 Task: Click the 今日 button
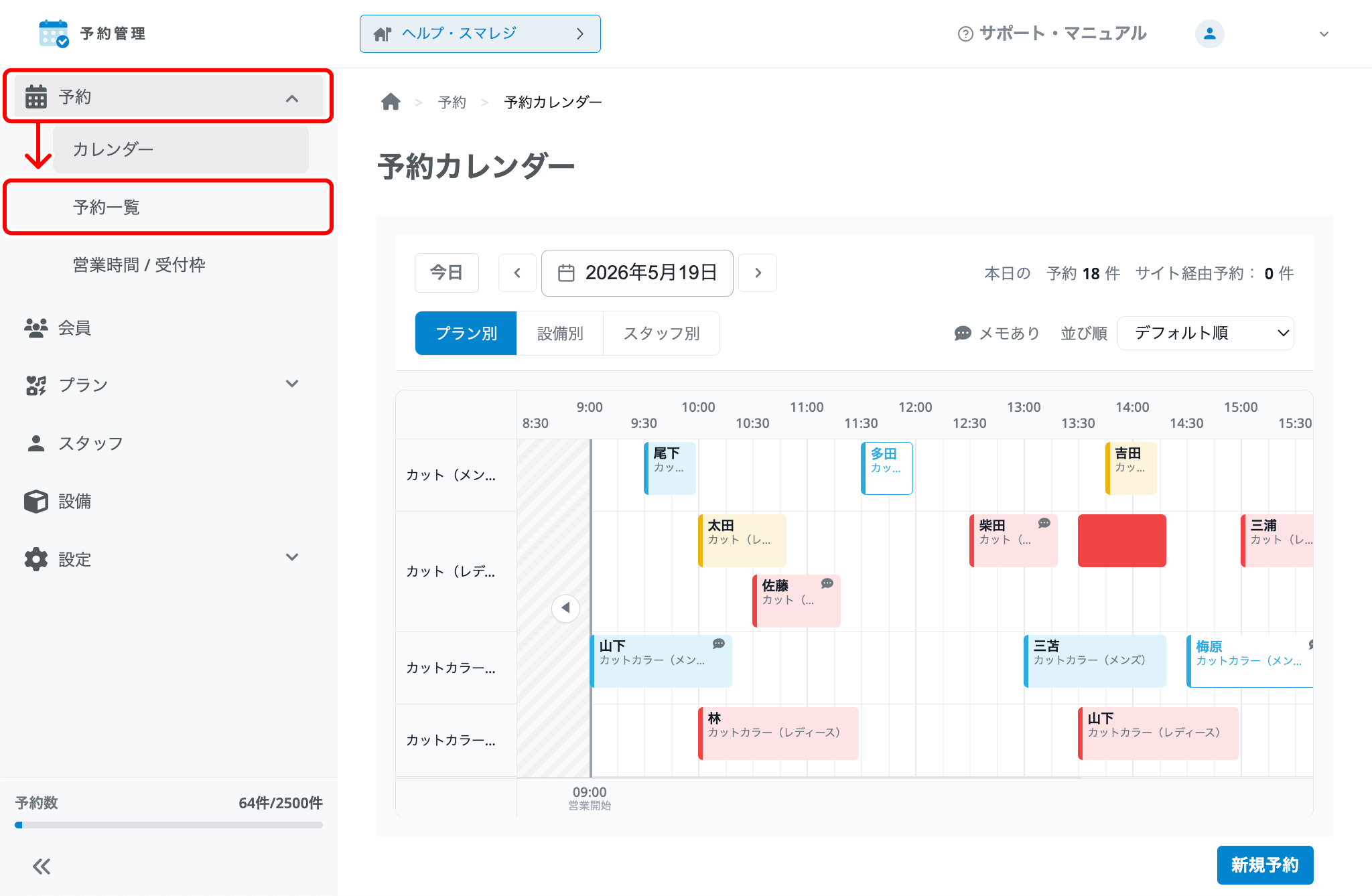click(447, 273)
